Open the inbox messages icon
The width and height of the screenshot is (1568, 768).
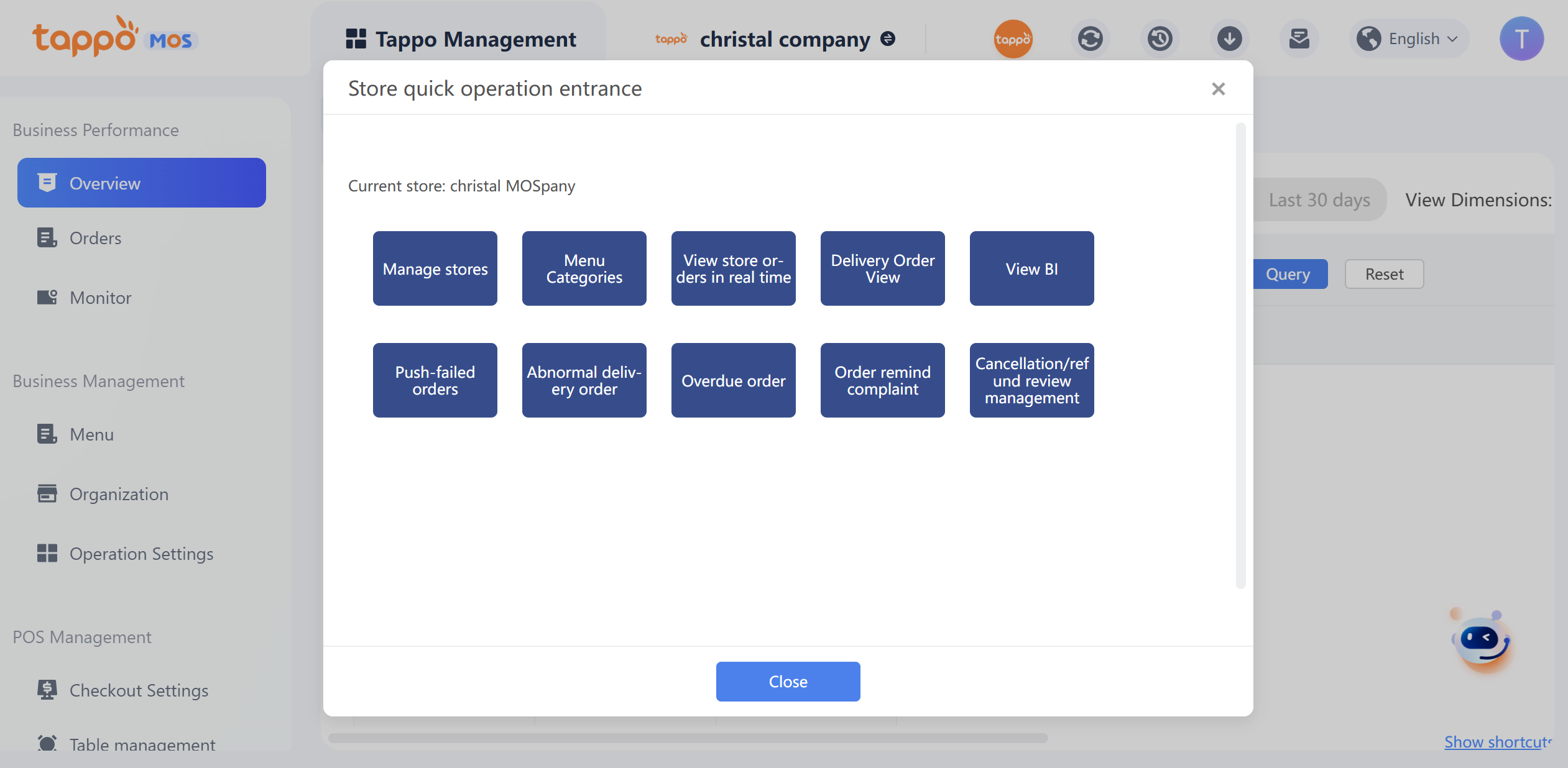1299,39
